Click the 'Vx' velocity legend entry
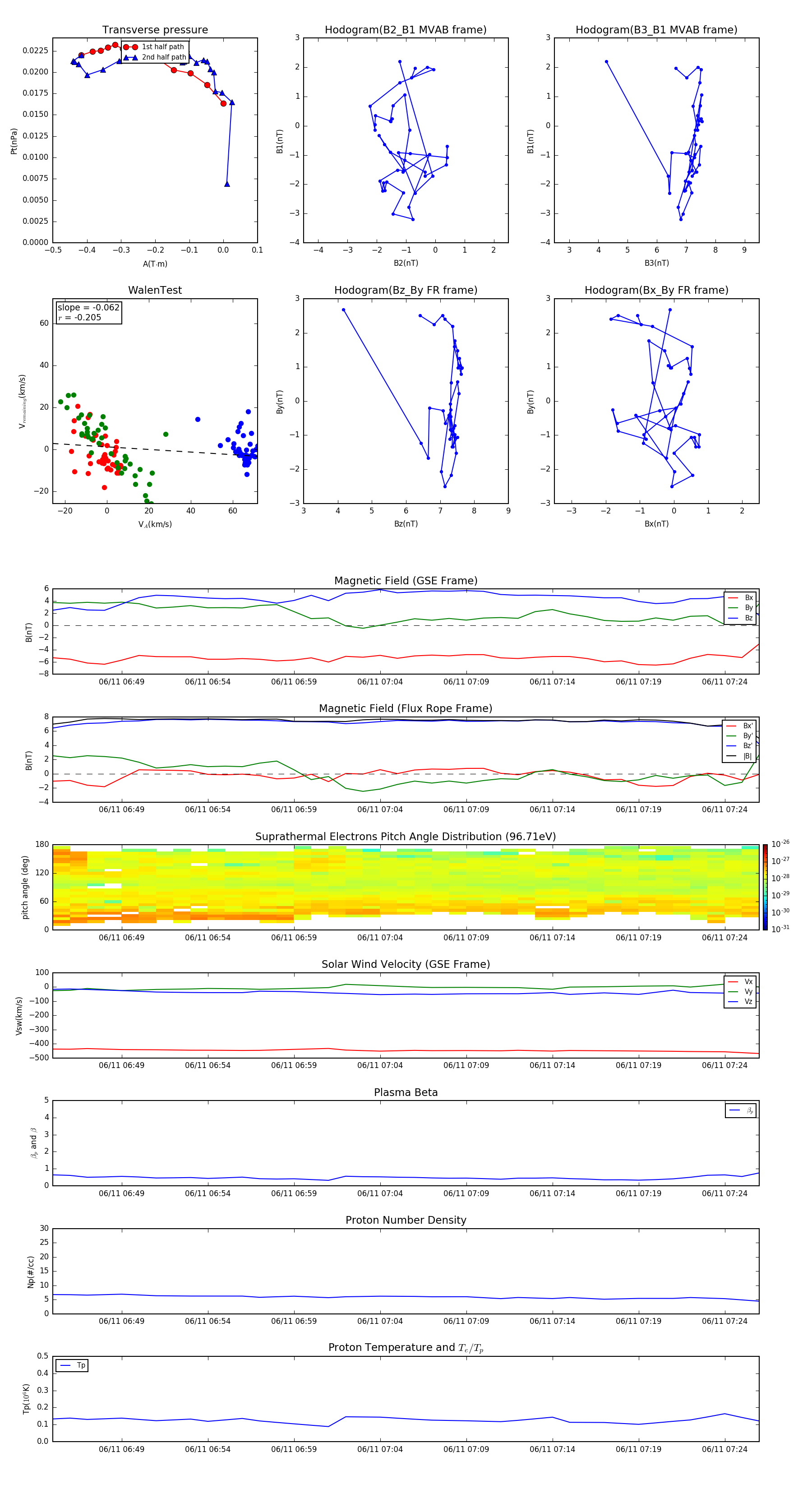This screenshot has height=1489, width=812. [740, 981]
